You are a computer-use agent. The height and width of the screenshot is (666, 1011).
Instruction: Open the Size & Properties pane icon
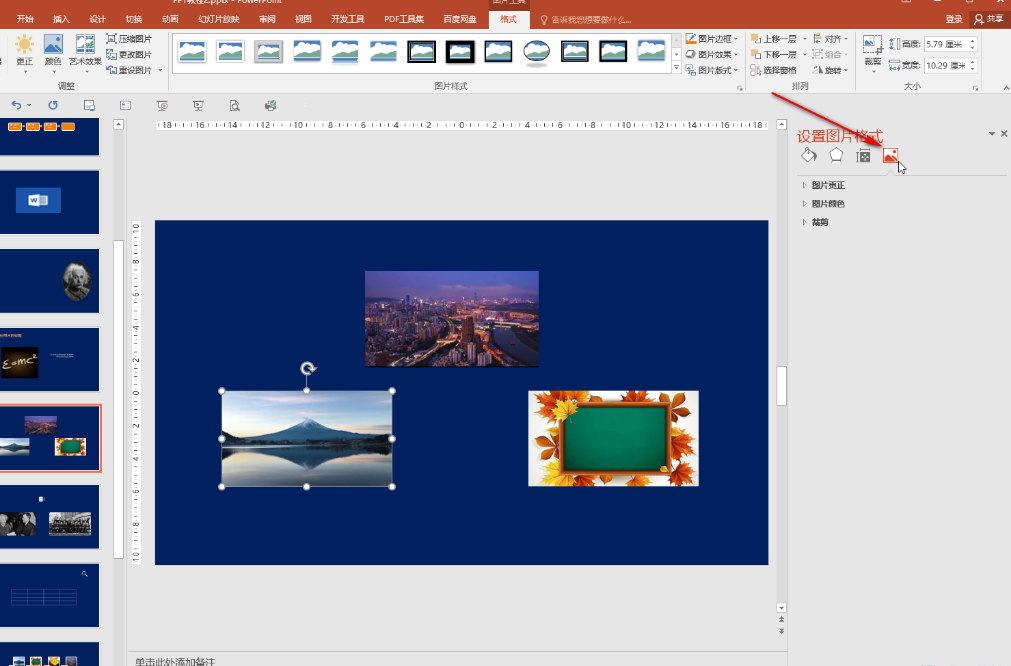coord(863,156)
